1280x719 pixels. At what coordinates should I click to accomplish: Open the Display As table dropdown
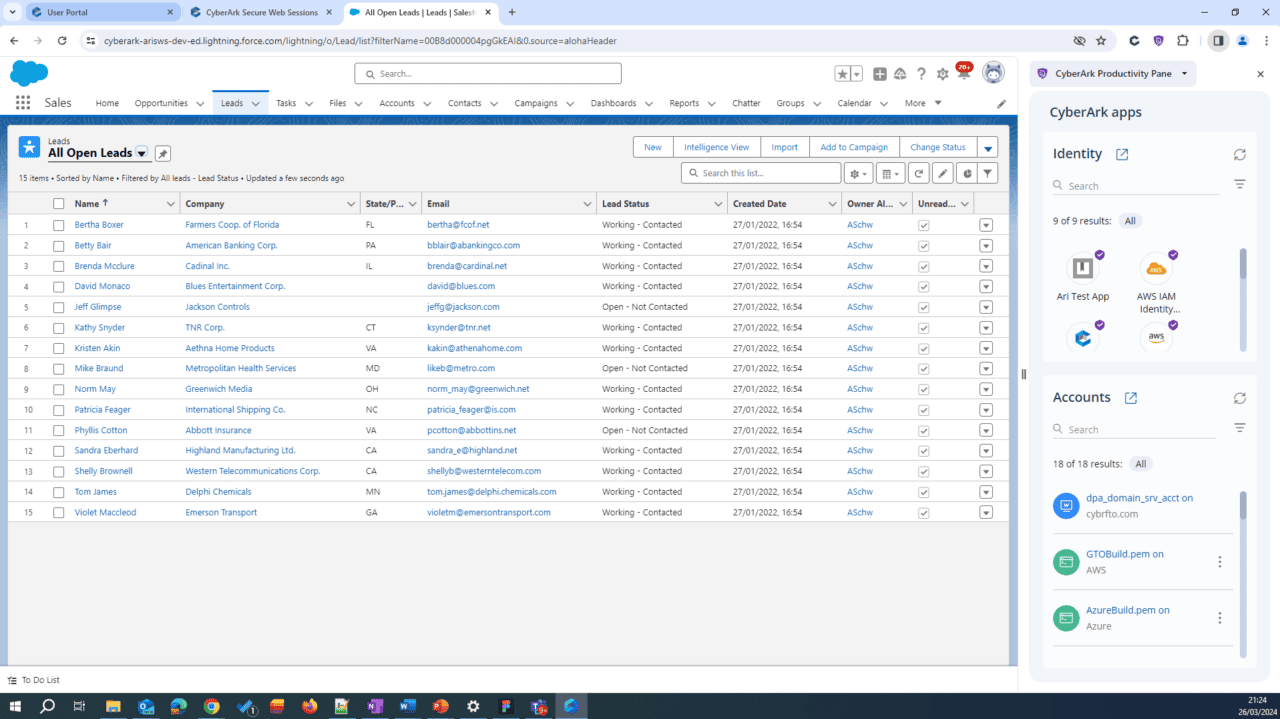coord(888,172)
